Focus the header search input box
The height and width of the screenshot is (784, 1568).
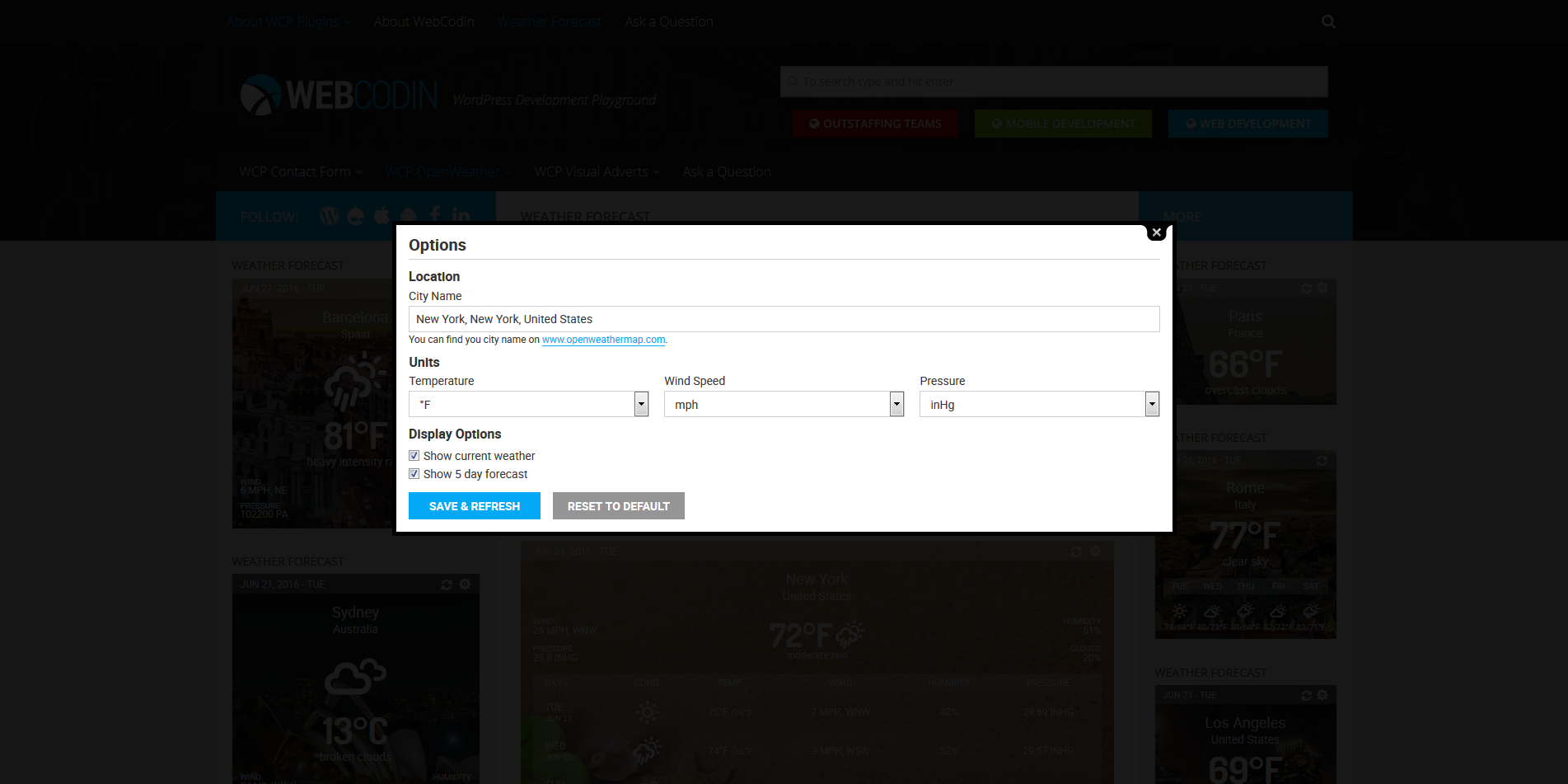tap(1054, 82)
